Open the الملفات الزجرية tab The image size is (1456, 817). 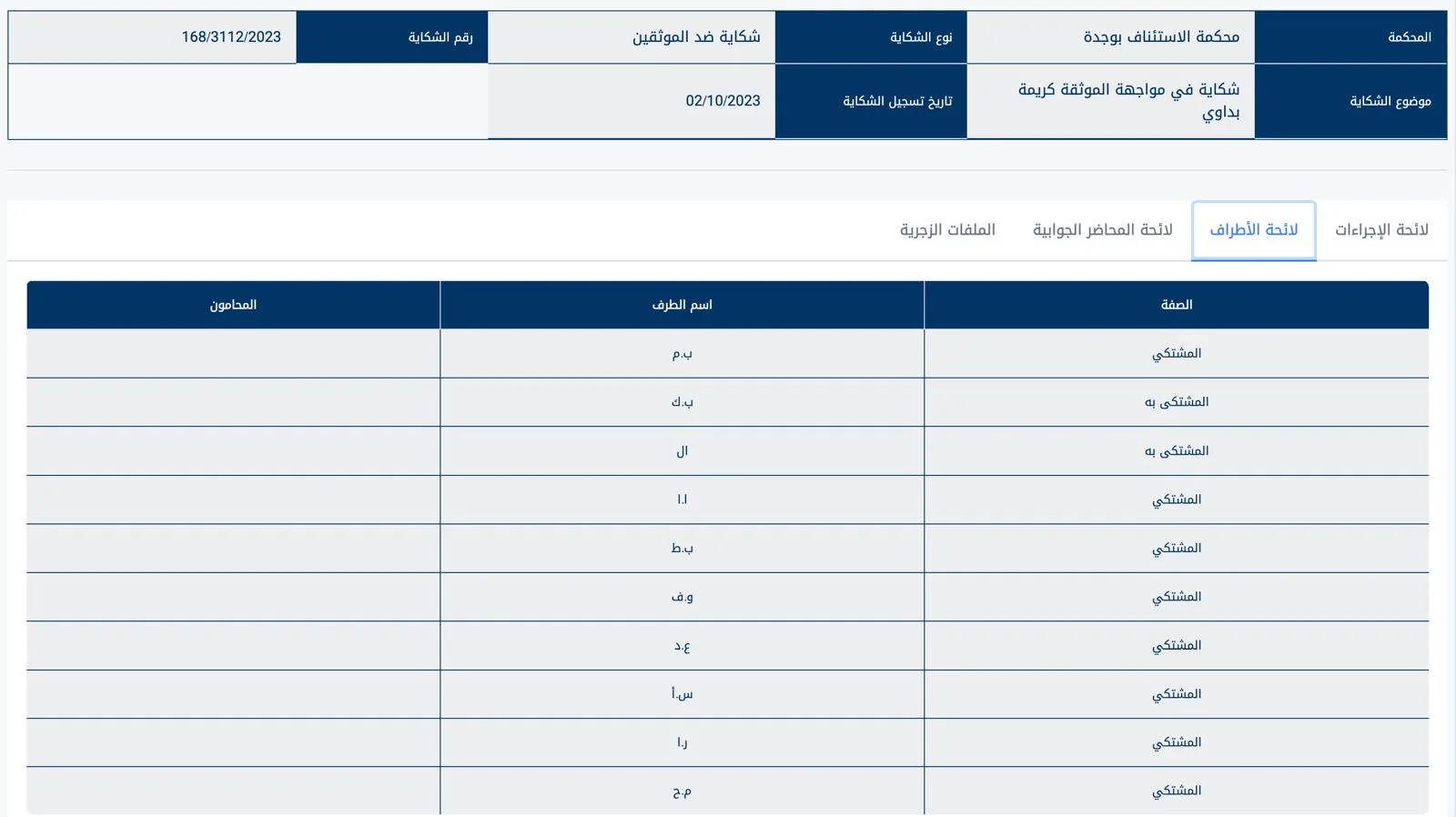tap(947, 230)
